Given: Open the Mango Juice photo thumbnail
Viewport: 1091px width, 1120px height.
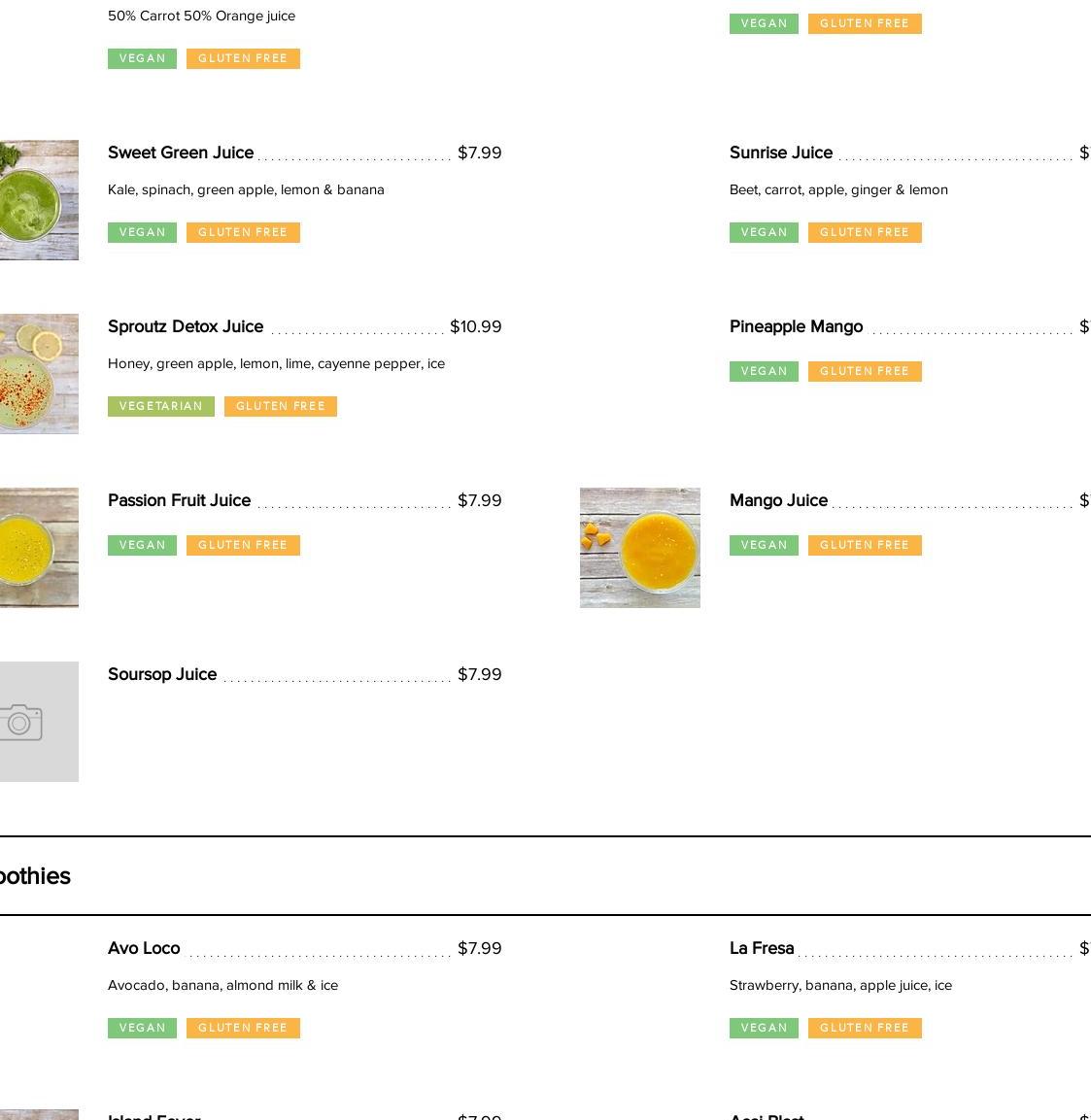Looking at the screenshot, I should click(639, 548).
